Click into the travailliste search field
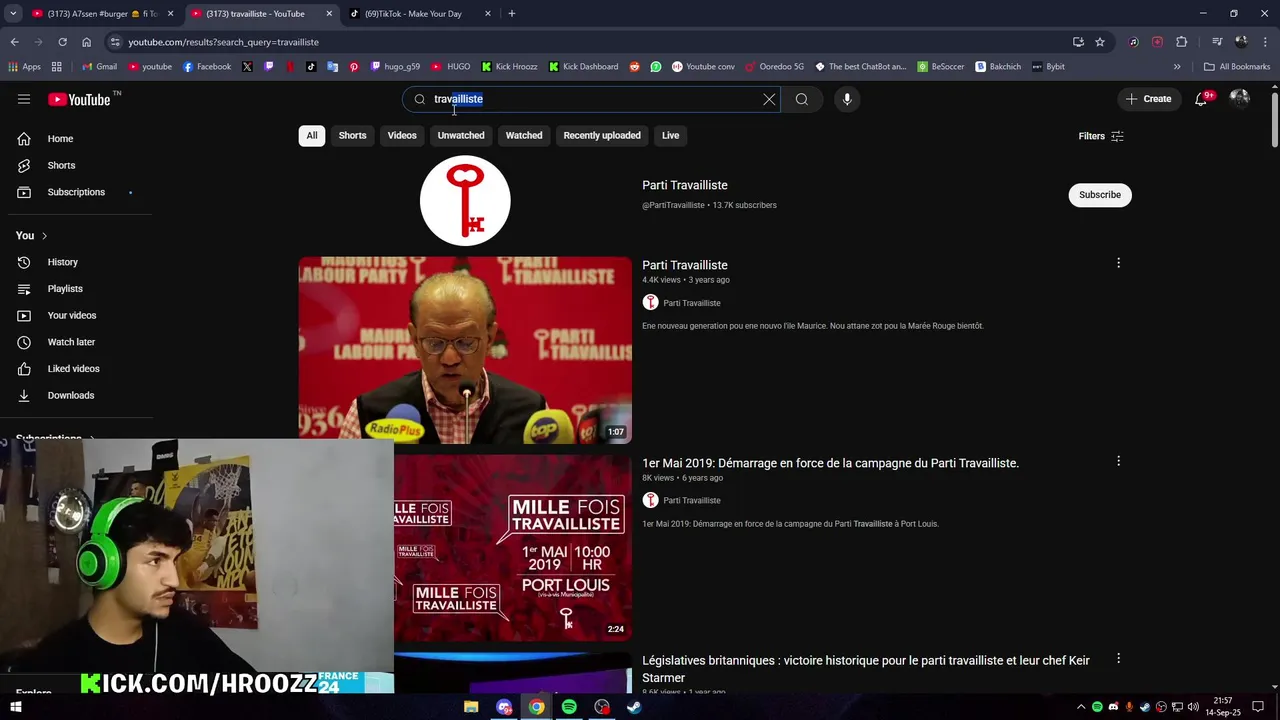 pyautogui.click(x=592, y=99)
